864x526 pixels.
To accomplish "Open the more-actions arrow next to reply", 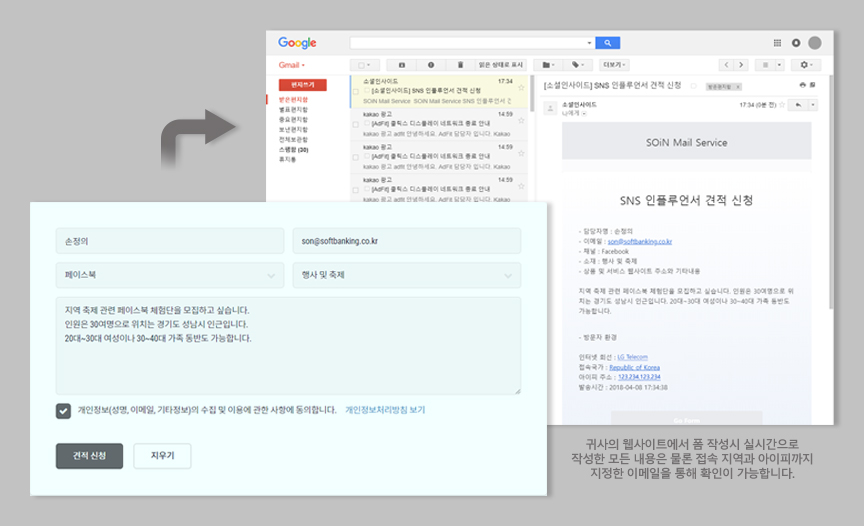I will click(x=813, y=105).
